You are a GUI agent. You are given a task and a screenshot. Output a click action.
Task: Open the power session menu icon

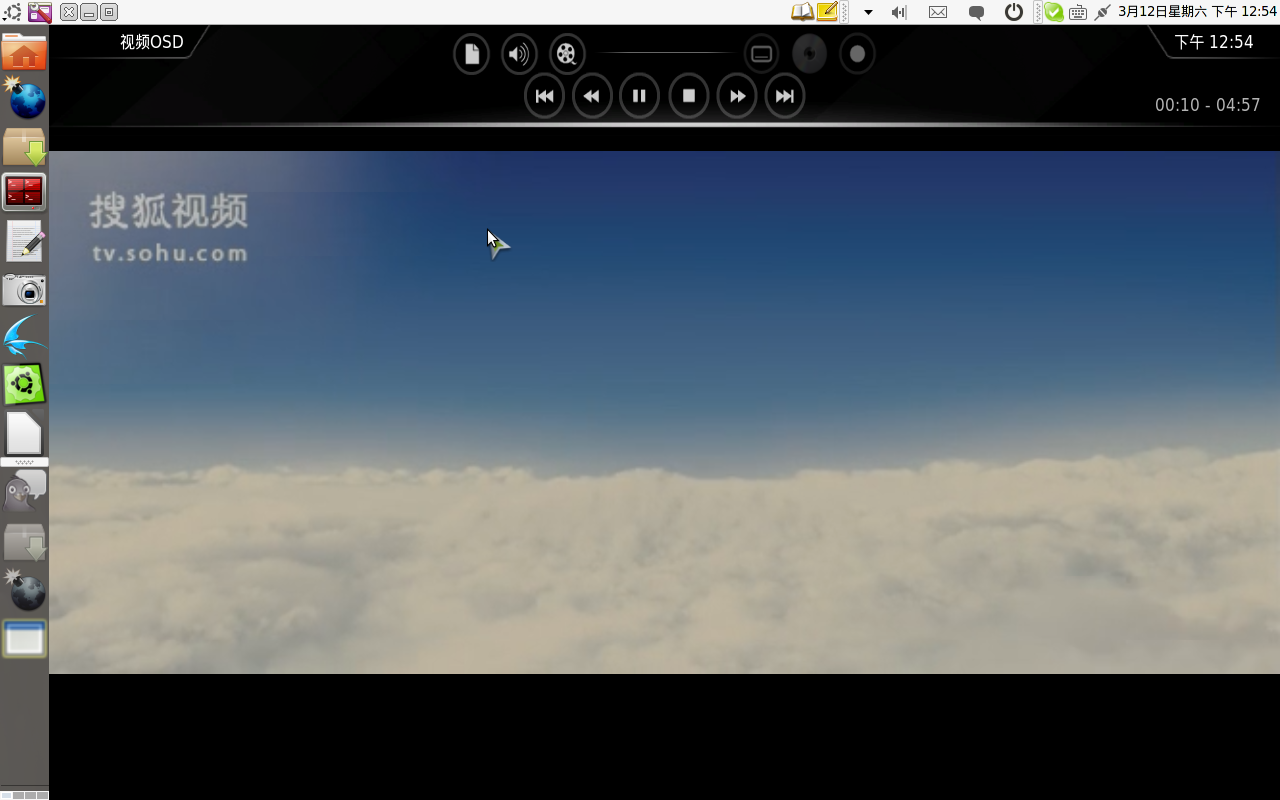tap(1014, 12)
